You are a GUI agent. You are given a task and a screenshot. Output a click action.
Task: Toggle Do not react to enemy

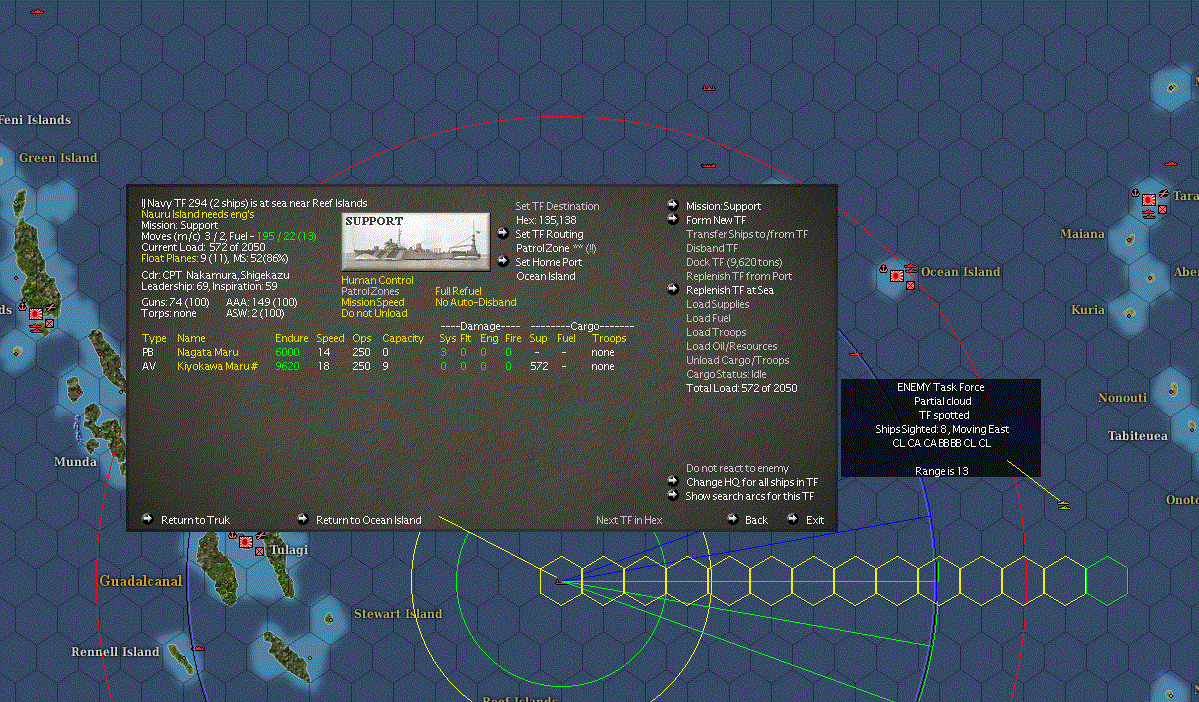(x=737, y=468)
